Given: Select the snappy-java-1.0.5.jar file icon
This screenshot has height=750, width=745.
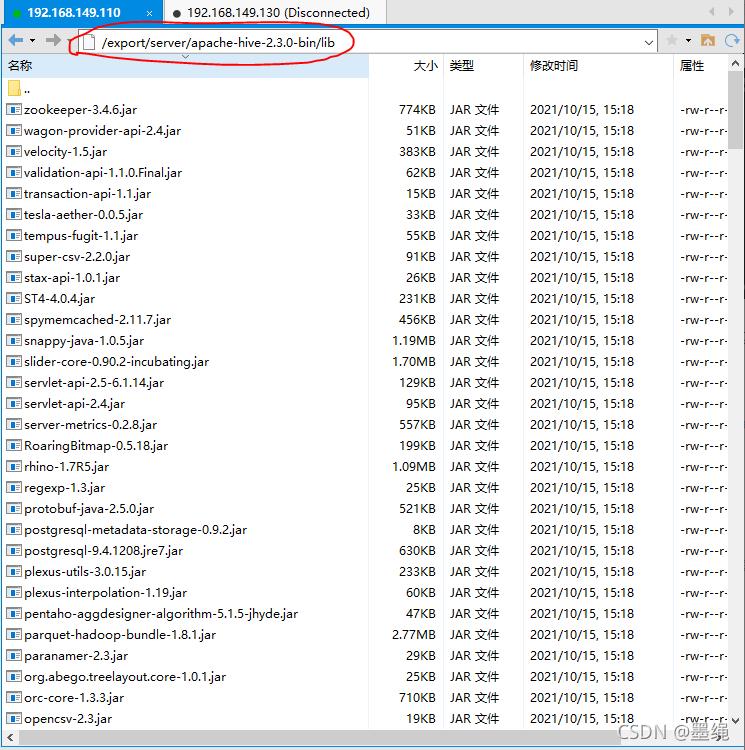Looking at the screenshot, I should 14,341.
